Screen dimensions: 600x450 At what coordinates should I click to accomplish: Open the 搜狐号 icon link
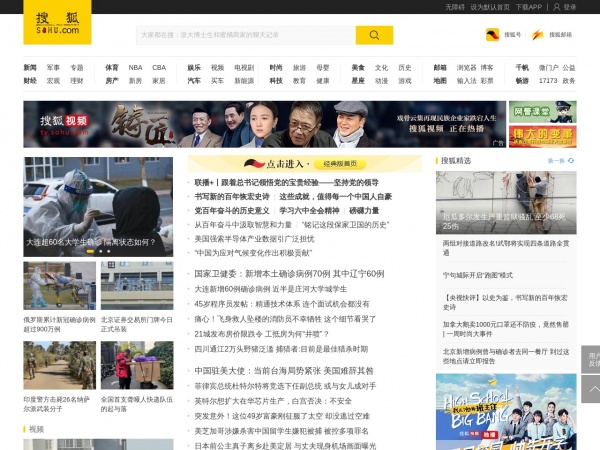tap(492, 35)
